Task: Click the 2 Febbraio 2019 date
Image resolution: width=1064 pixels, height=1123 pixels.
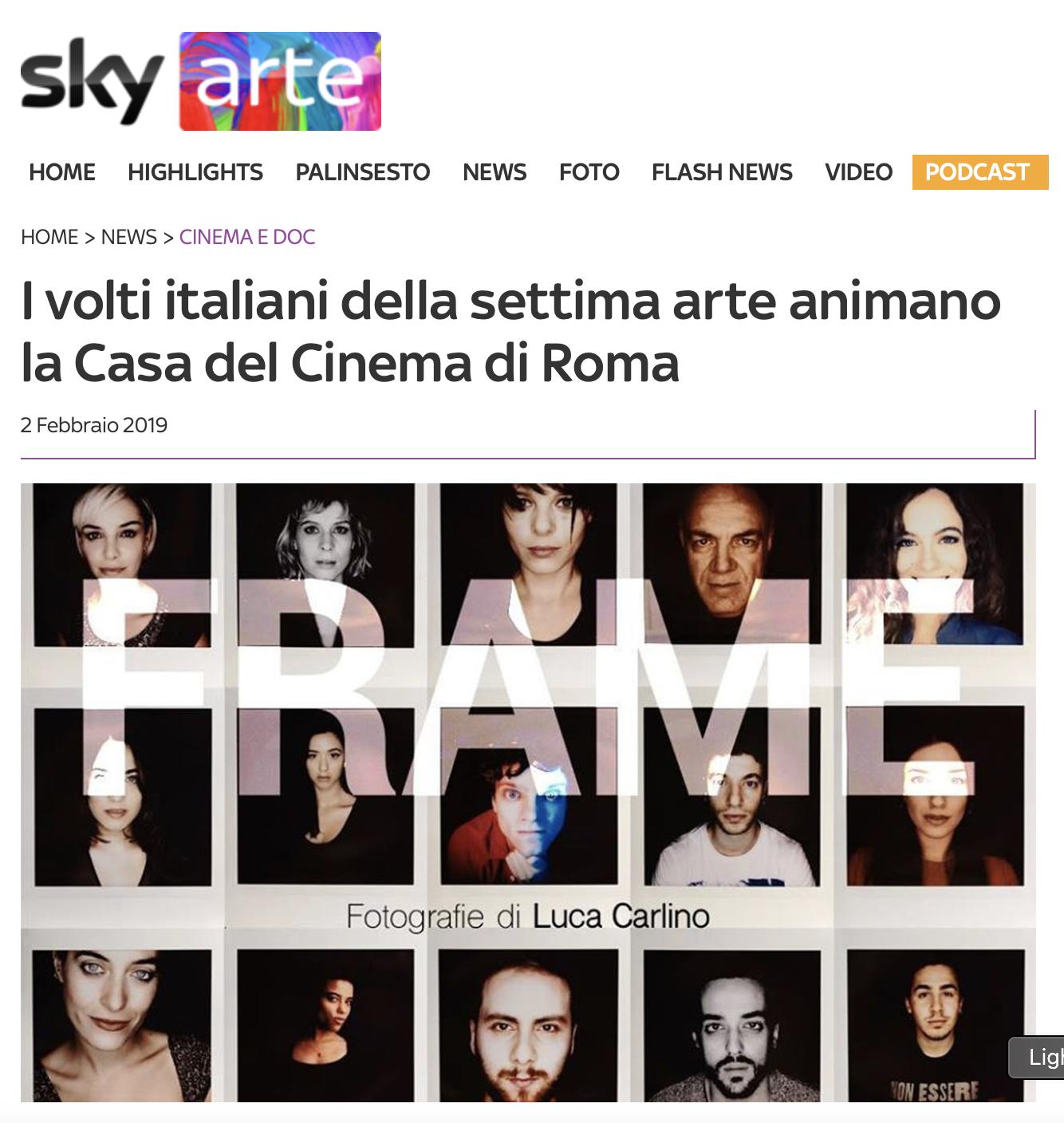Action: (94, 425)
